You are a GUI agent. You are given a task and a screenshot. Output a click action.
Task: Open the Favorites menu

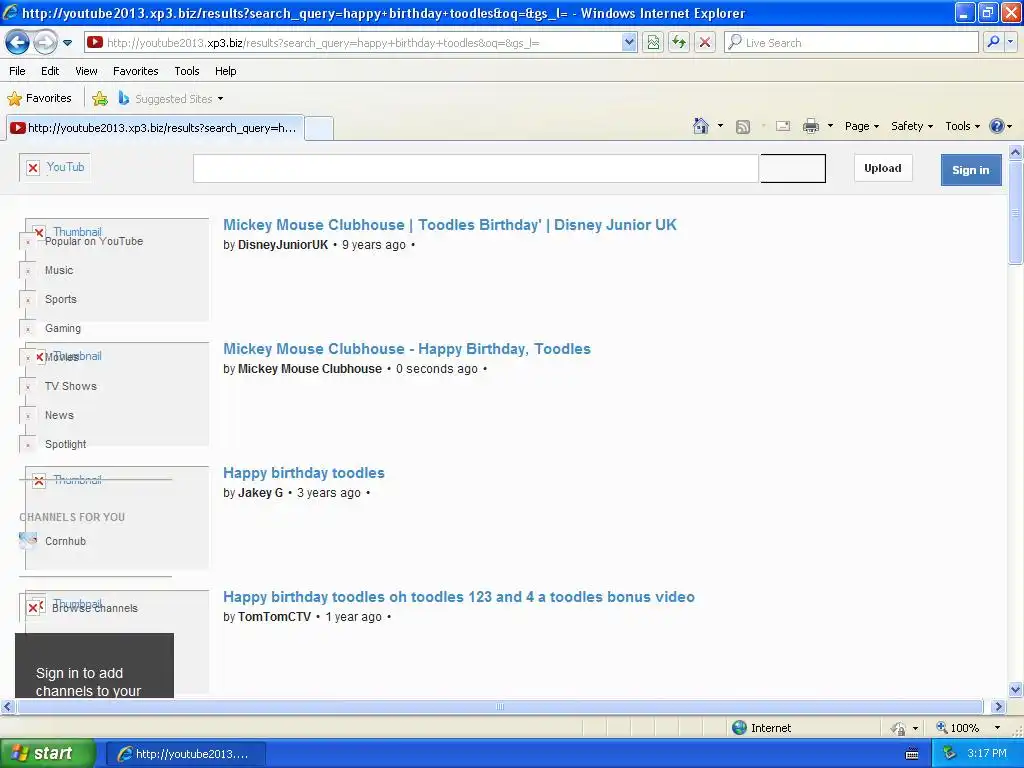pos(135,71)
